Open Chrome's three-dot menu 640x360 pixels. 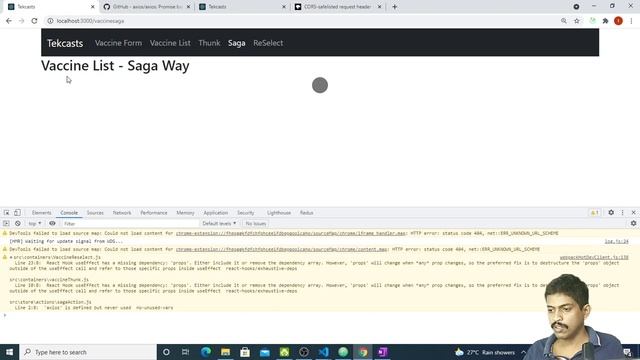click(631, 21)
